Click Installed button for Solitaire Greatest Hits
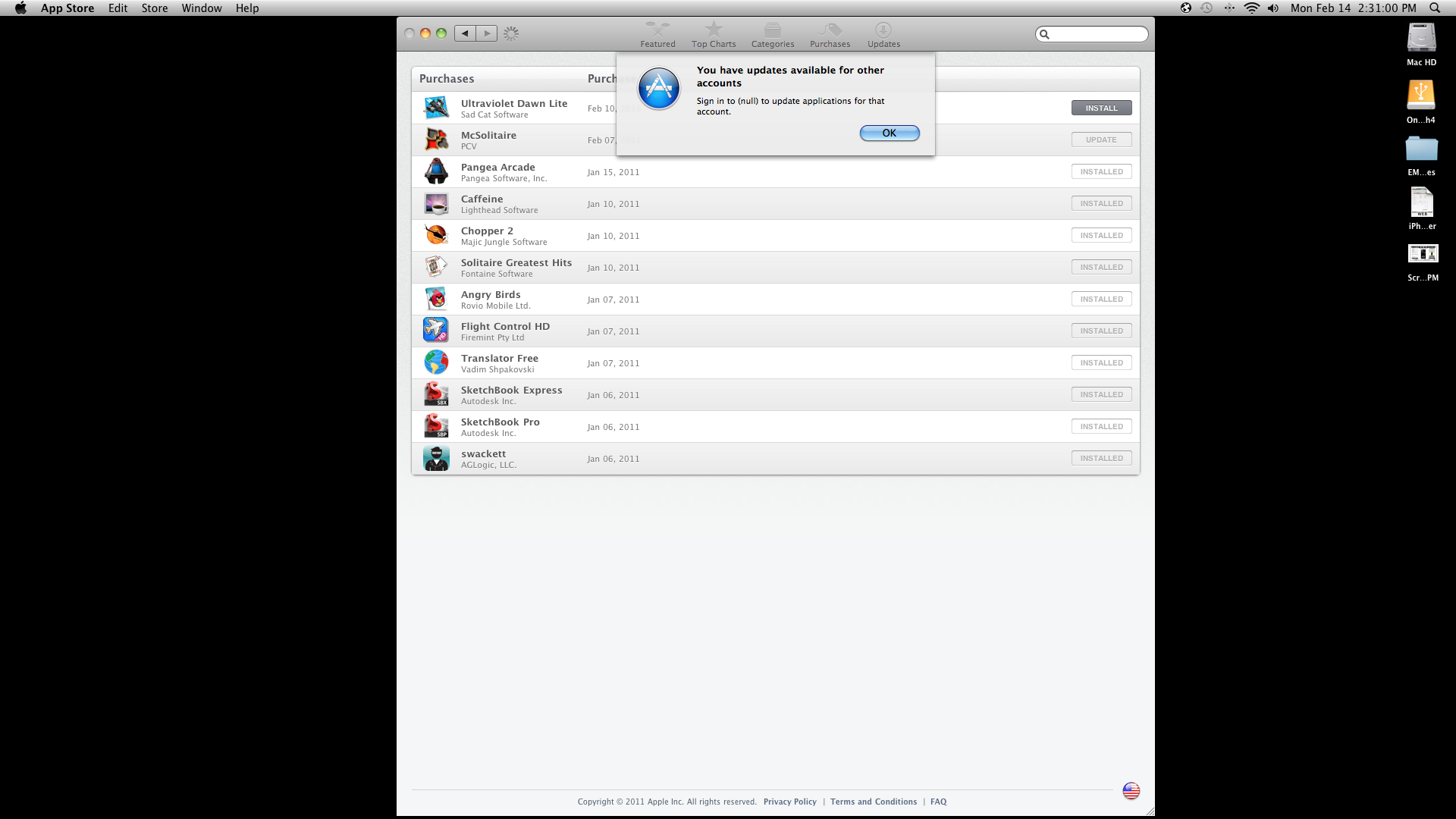1456x819 pixels. (1101, 267)
